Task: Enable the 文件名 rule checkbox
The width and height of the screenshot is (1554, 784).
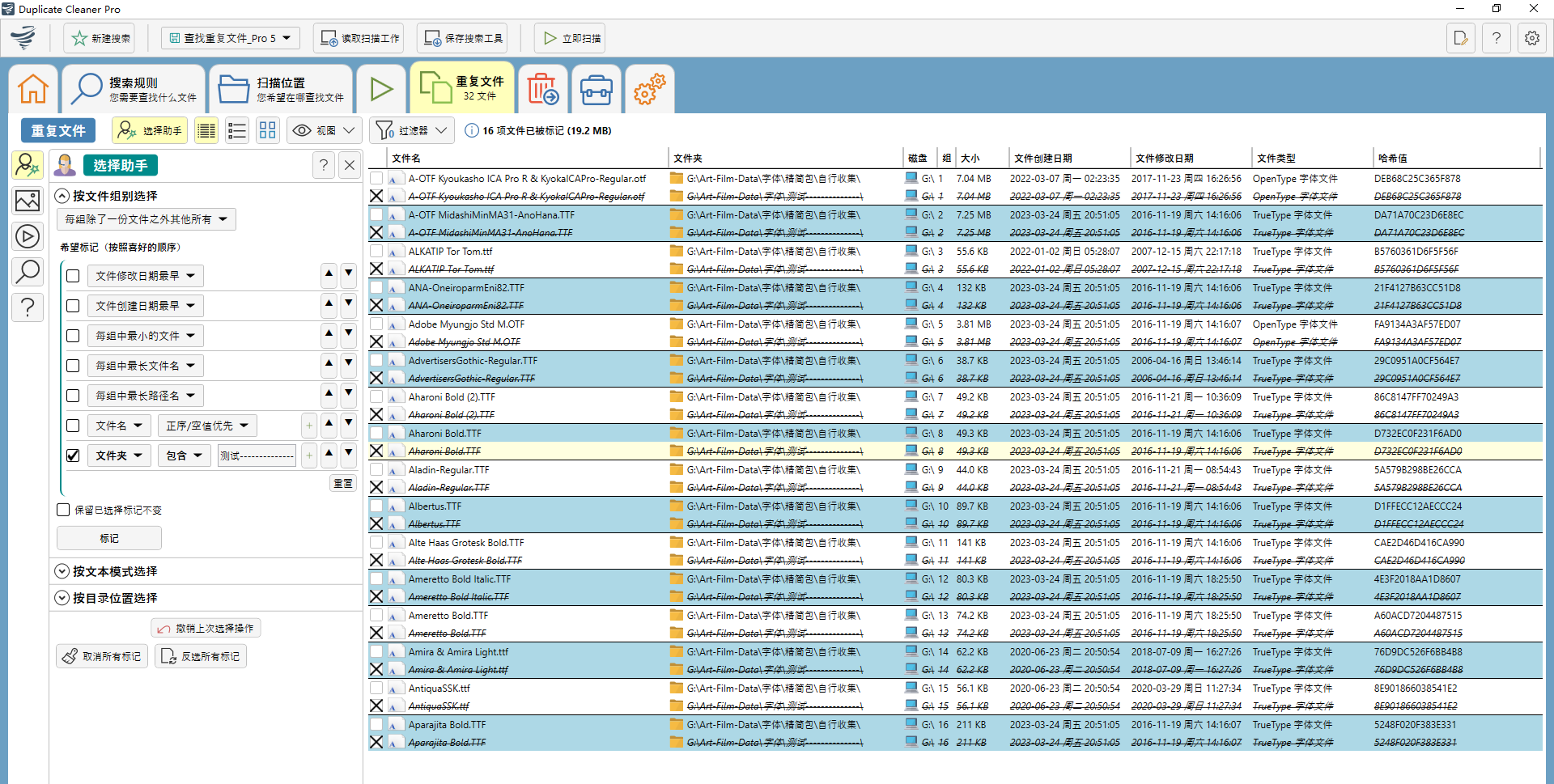Action: point(73,426)
